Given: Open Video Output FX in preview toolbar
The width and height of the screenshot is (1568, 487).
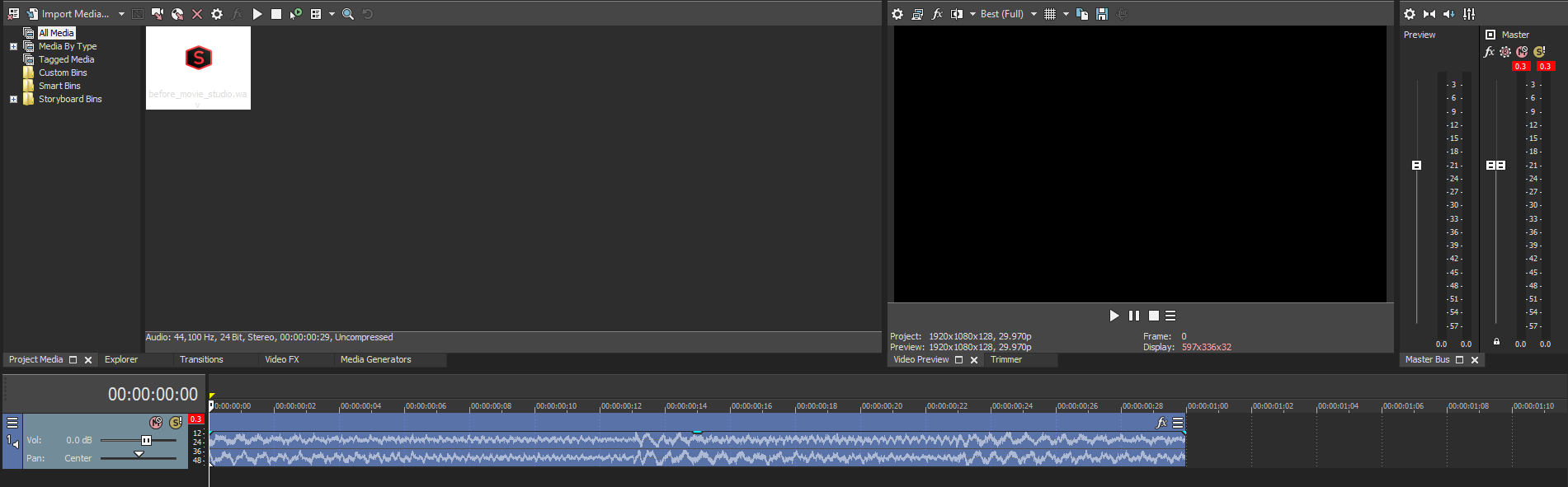Looking at the screenshot, I should 937,14.
